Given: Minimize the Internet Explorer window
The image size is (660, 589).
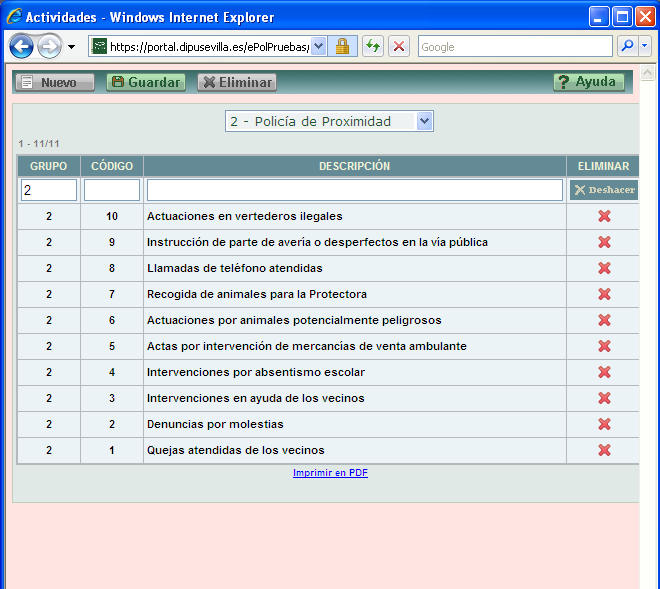Looking at the screenshot, I should pos(599,17).
